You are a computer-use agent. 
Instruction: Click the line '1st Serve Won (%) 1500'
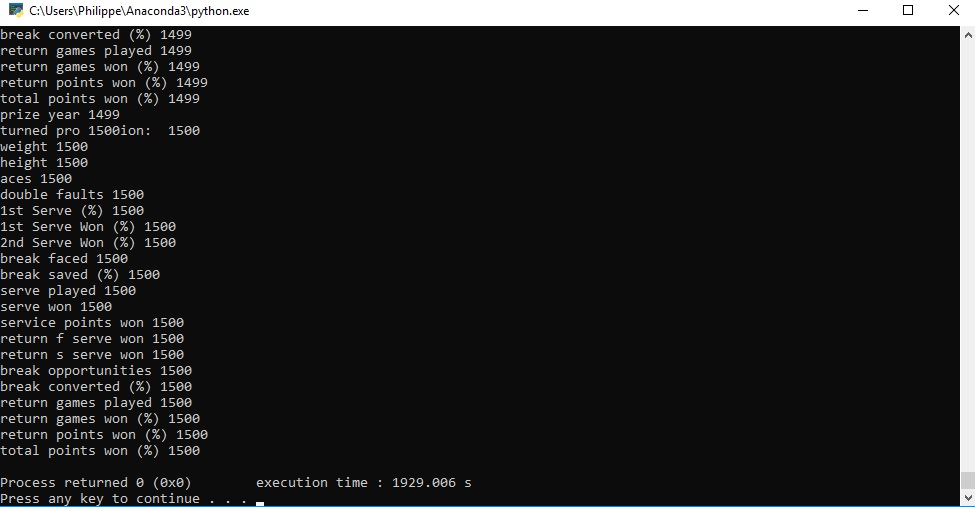click(x=88, y=226)
